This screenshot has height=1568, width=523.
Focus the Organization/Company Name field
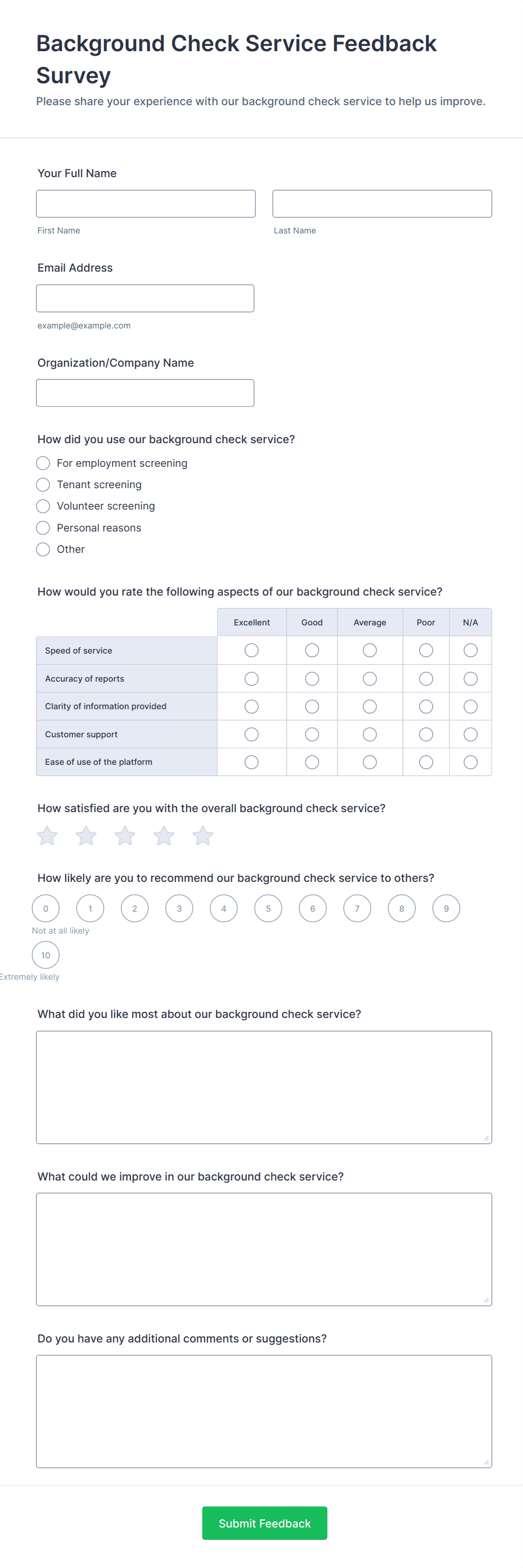145,393
